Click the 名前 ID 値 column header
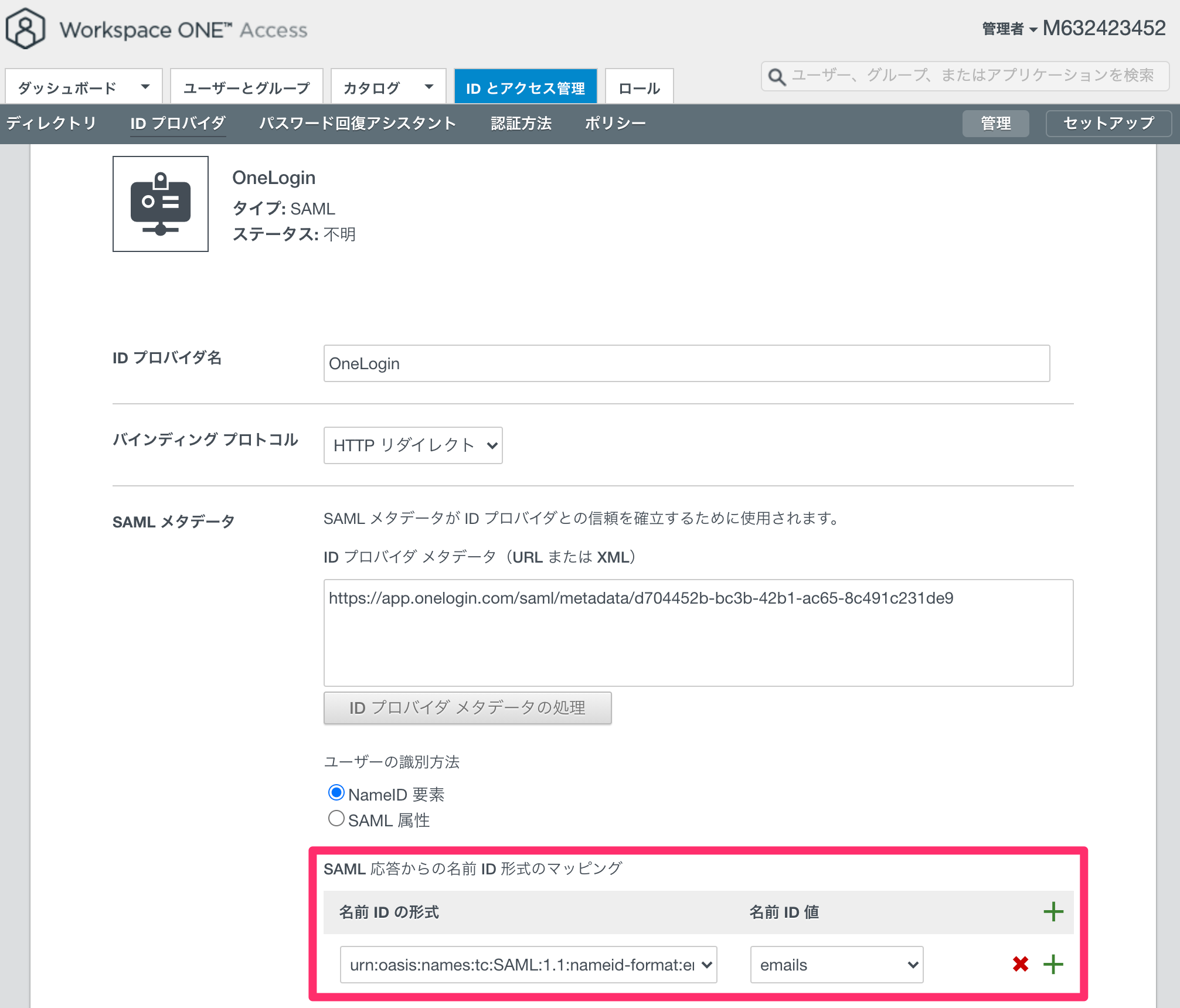1180x1008 pixels. pos(784,912)
